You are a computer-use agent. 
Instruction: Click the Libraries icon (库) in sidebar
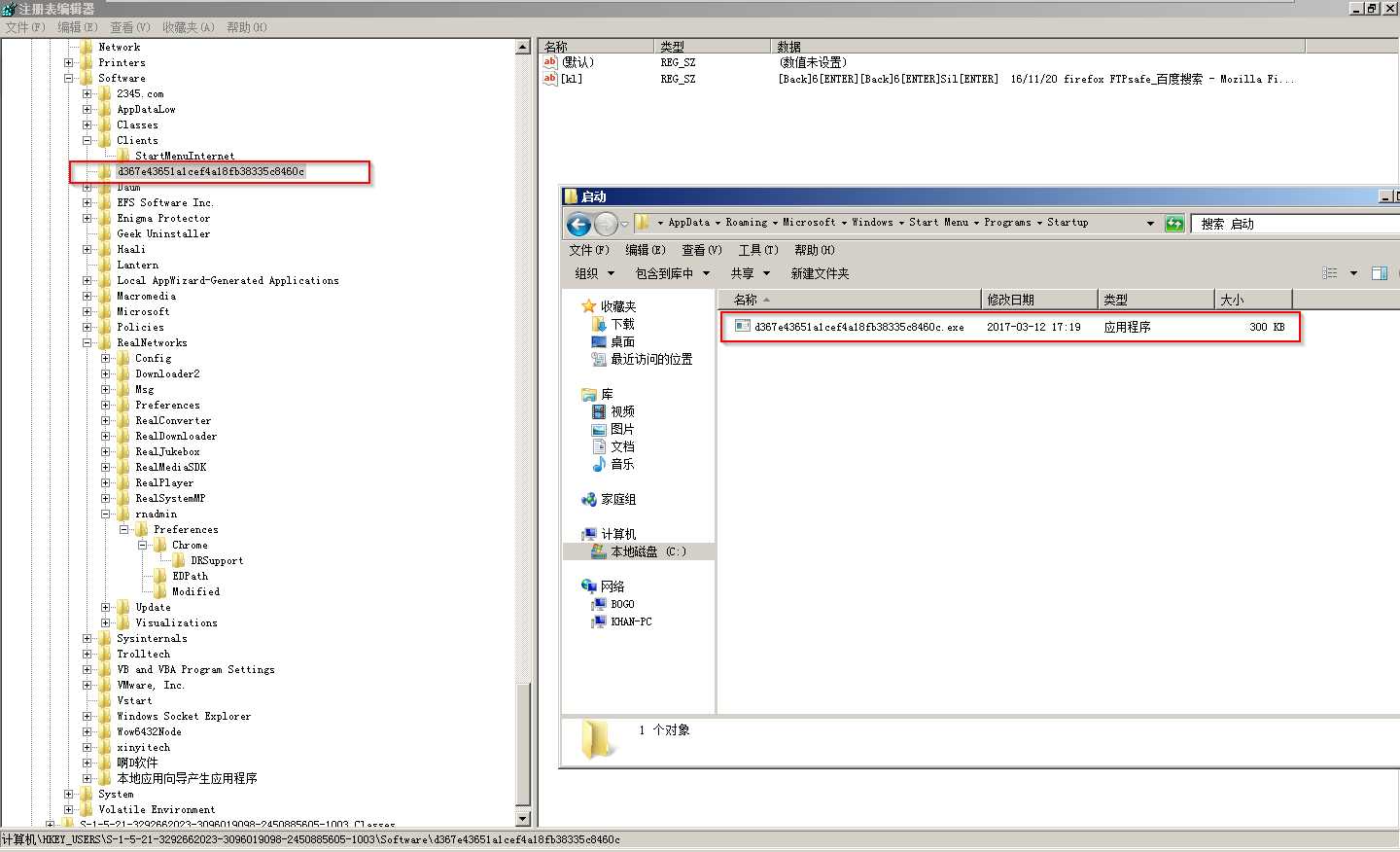point(588,394)
